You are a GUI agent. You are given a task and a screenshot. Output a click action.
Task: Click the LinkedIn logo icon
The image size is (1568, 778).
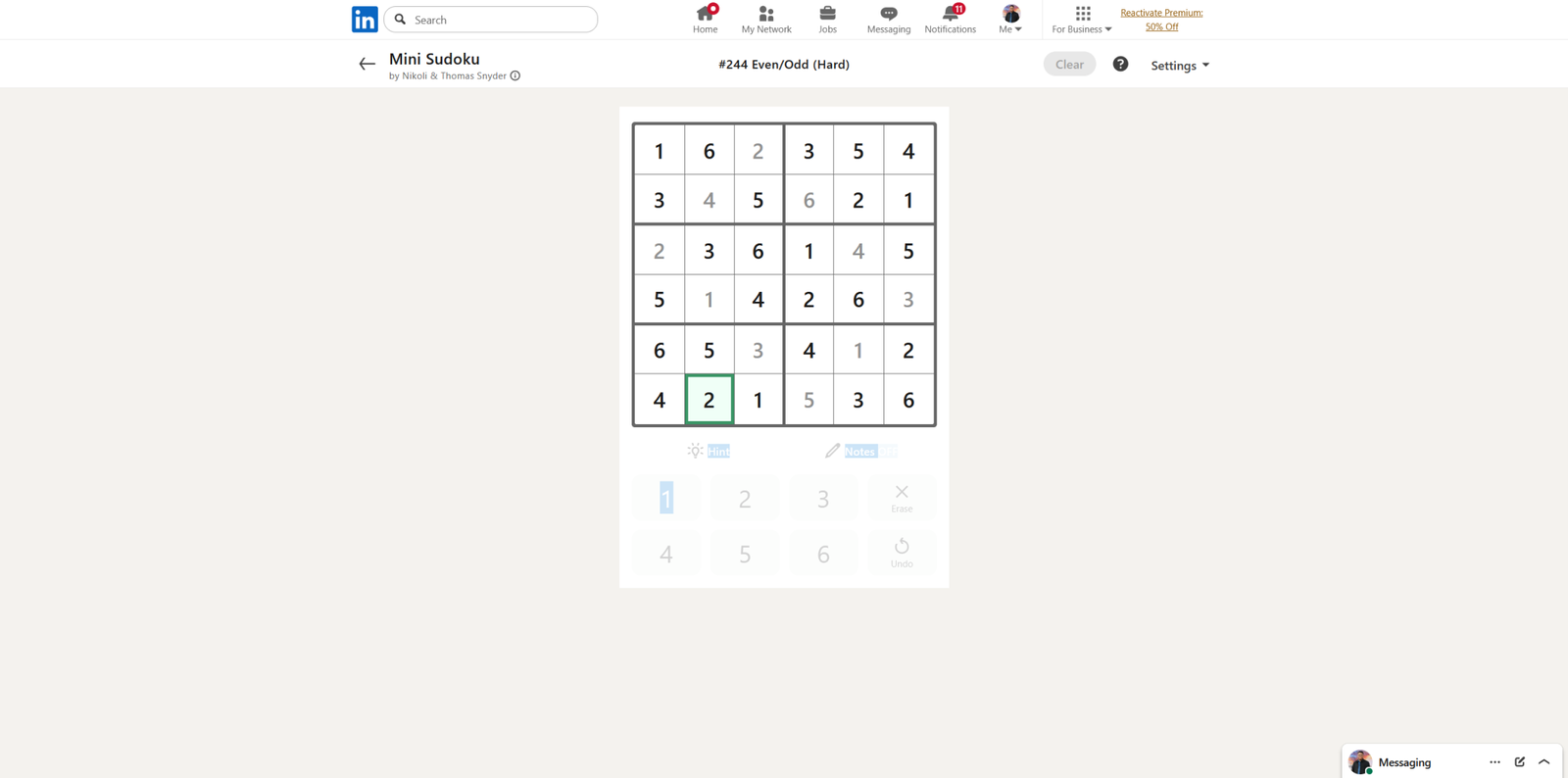click(x=365, y=20)
